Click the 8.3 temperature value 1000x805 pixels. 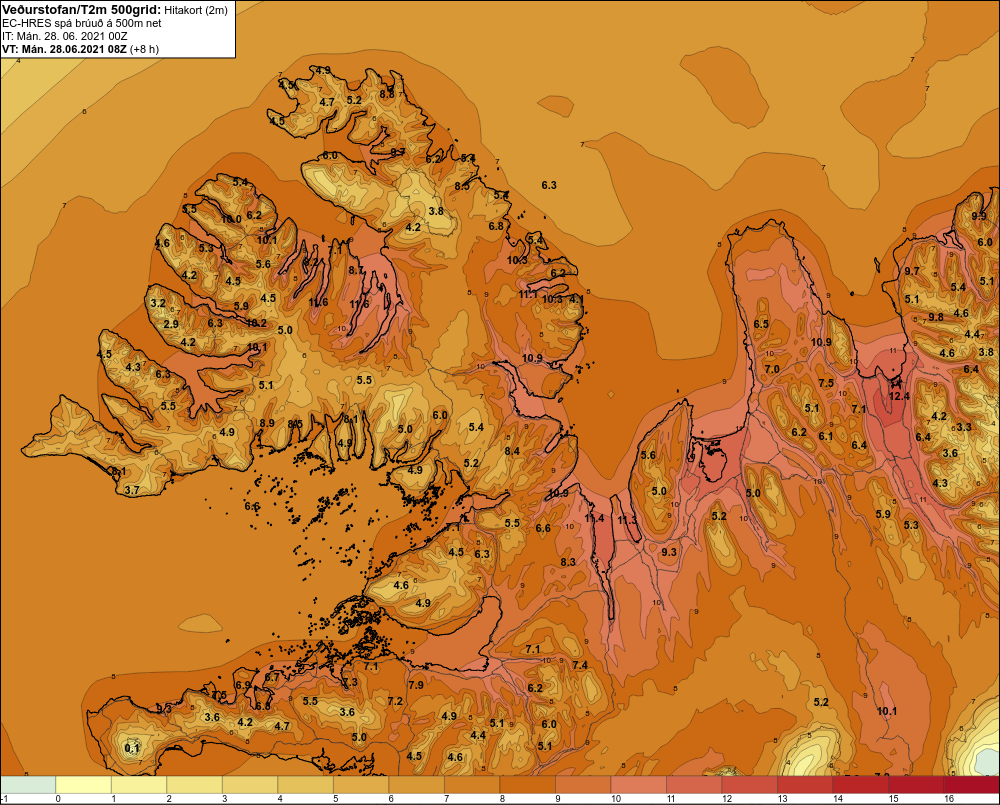click(x=568, y=562)
